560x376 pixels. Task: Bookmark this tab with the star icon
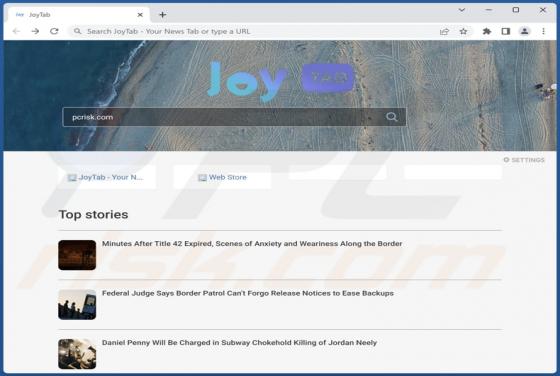point(463,31)
